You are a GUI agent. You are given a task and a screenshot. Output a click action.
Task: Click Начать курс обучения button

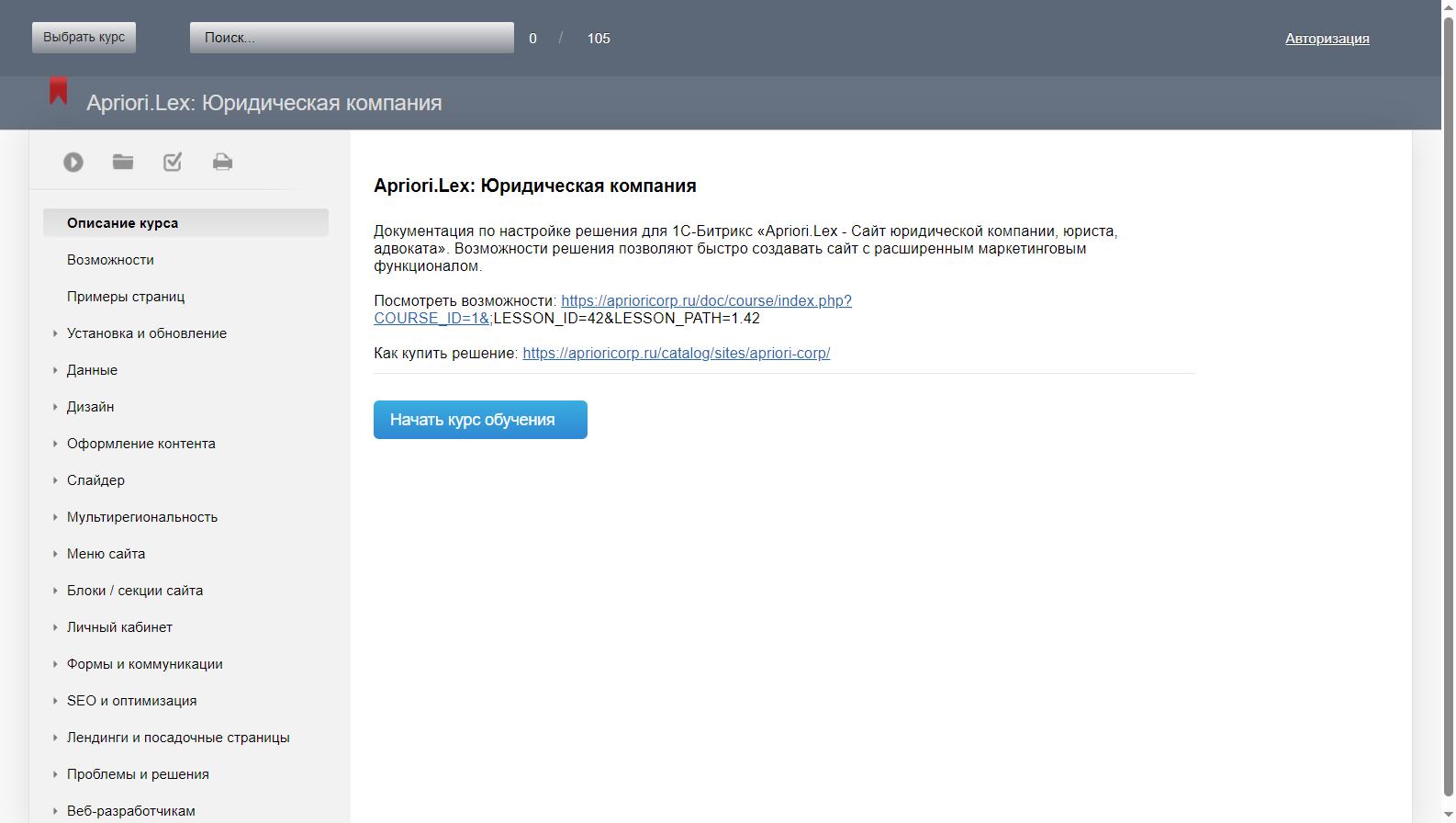[x=480, y=420]
